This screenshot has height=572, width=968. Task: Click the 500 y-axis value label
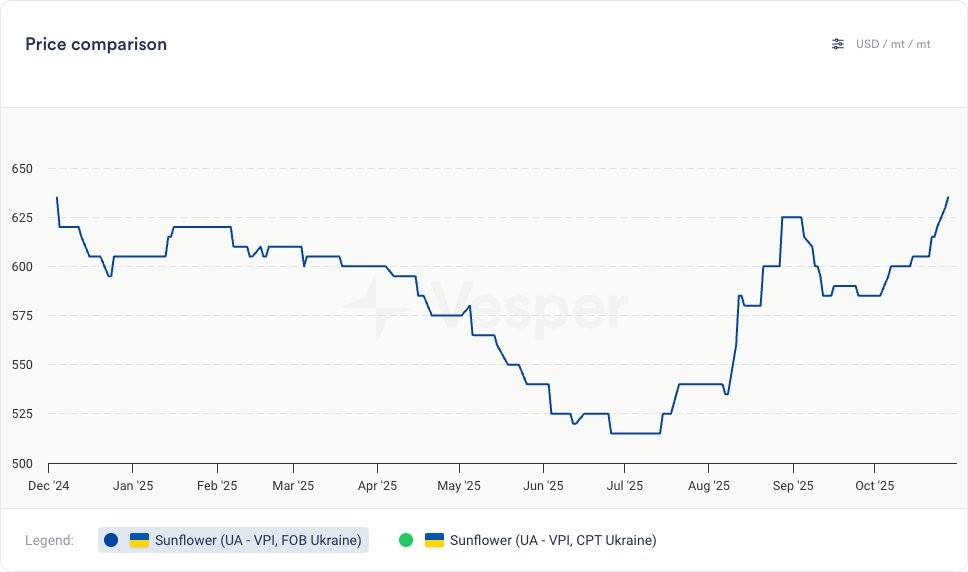22,463
